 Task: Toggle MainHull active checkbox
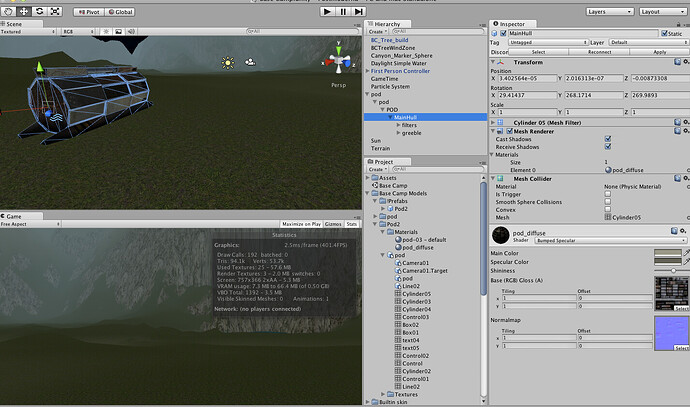tap(503, 33)
